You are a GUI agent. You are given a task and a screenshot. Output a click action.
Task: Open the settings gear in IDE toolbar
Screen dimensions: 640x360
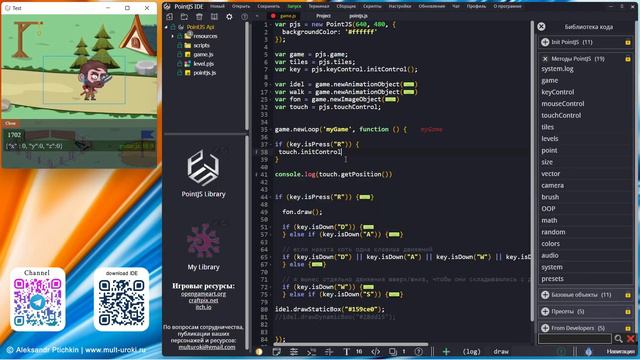pyautogui.click(x=229, y=17)
